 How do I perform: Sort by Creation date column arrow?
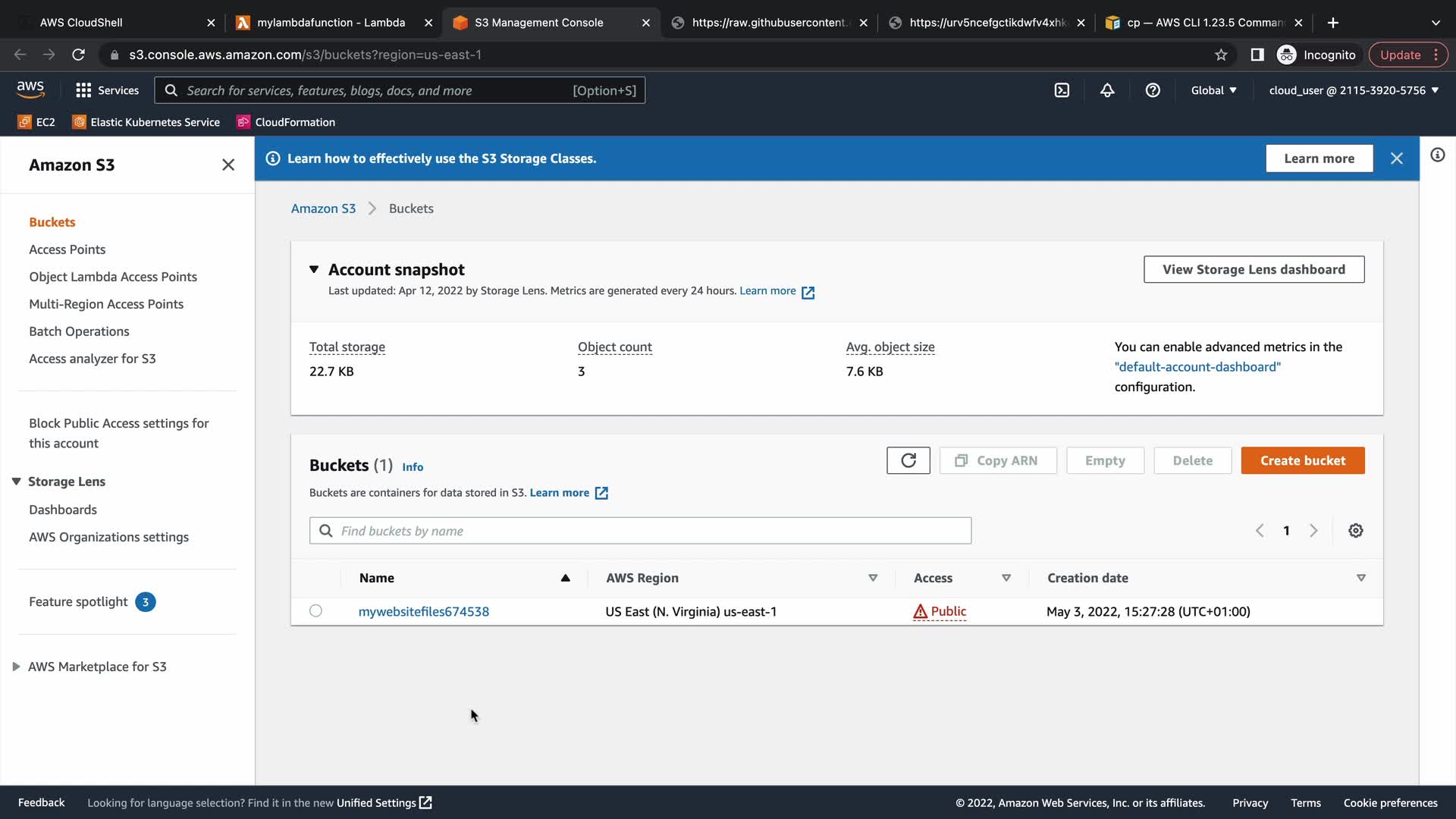click(x=1361, y=578)
